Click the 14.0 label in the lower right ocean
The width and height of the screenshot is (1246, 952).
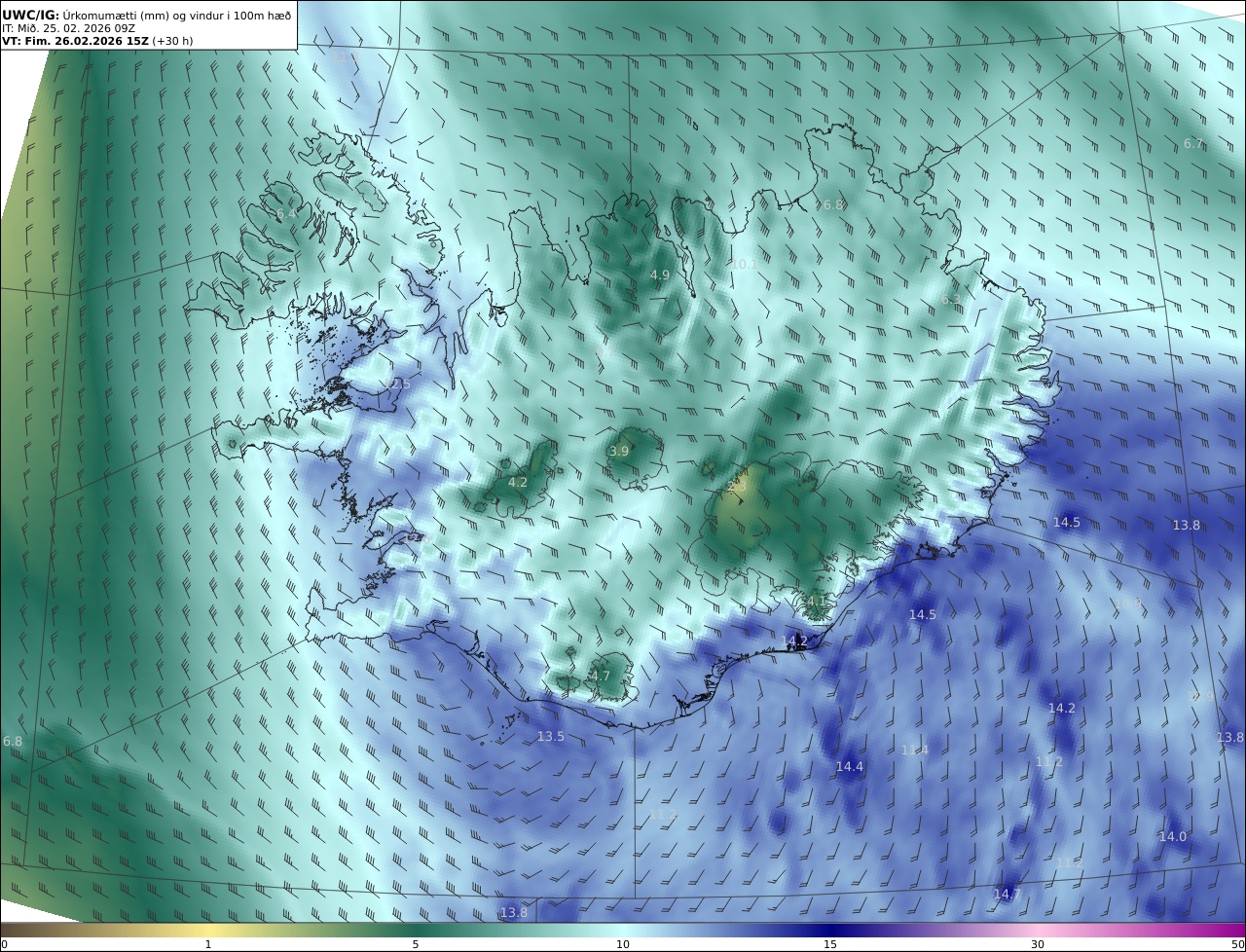1172,836
